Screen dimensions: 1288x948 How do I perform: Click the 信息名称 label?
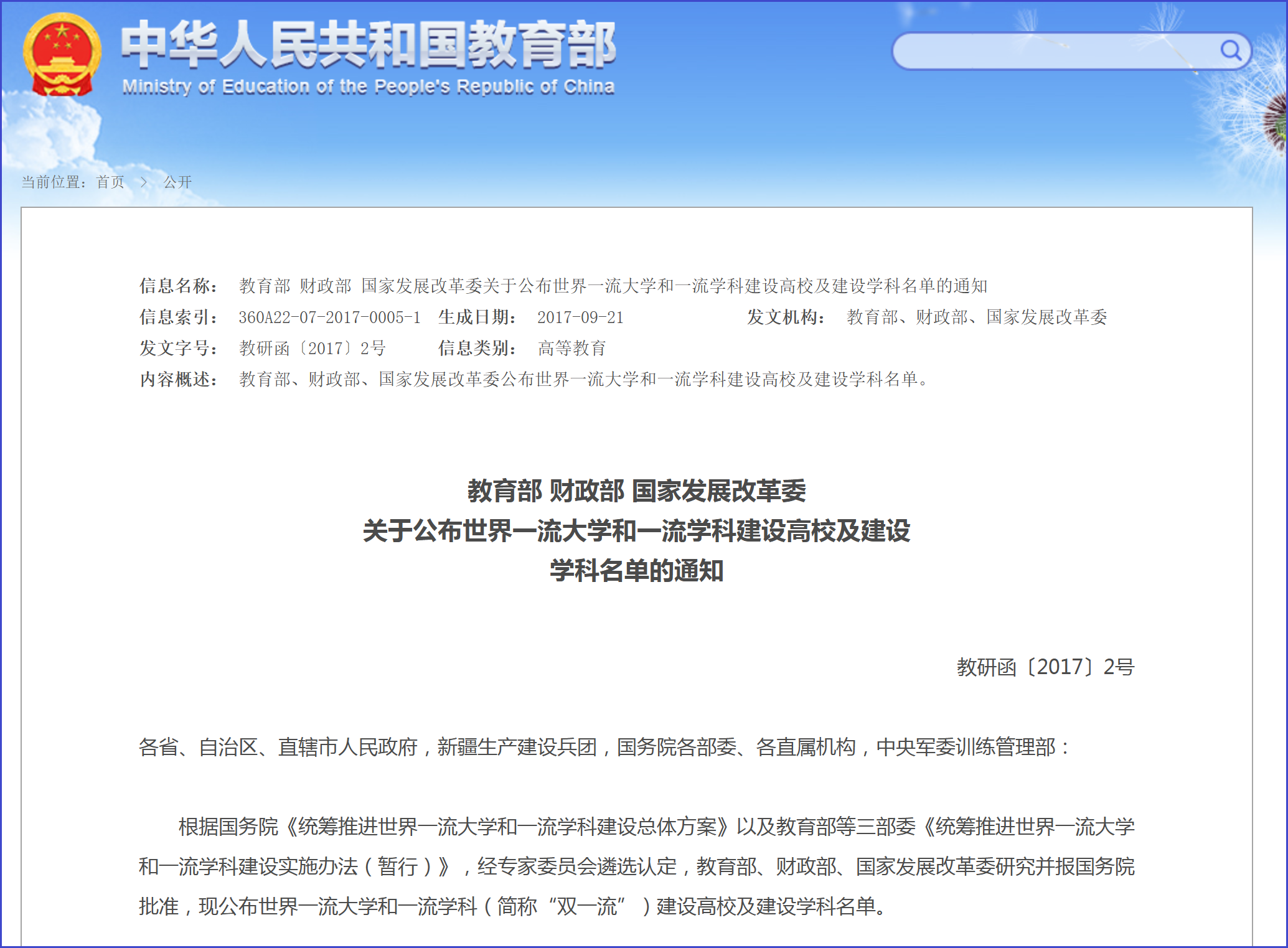tap(177, 286)
